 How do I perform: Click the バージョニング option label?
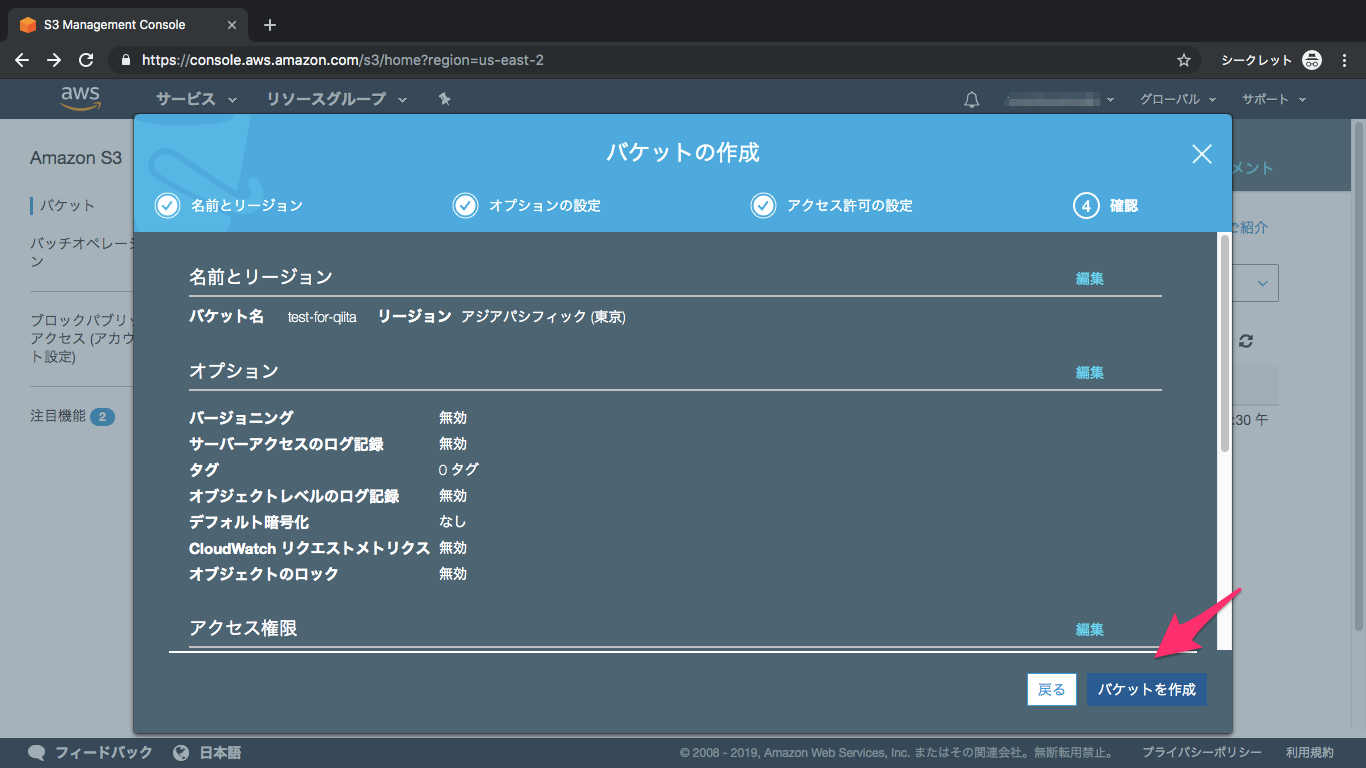[241, 418]
